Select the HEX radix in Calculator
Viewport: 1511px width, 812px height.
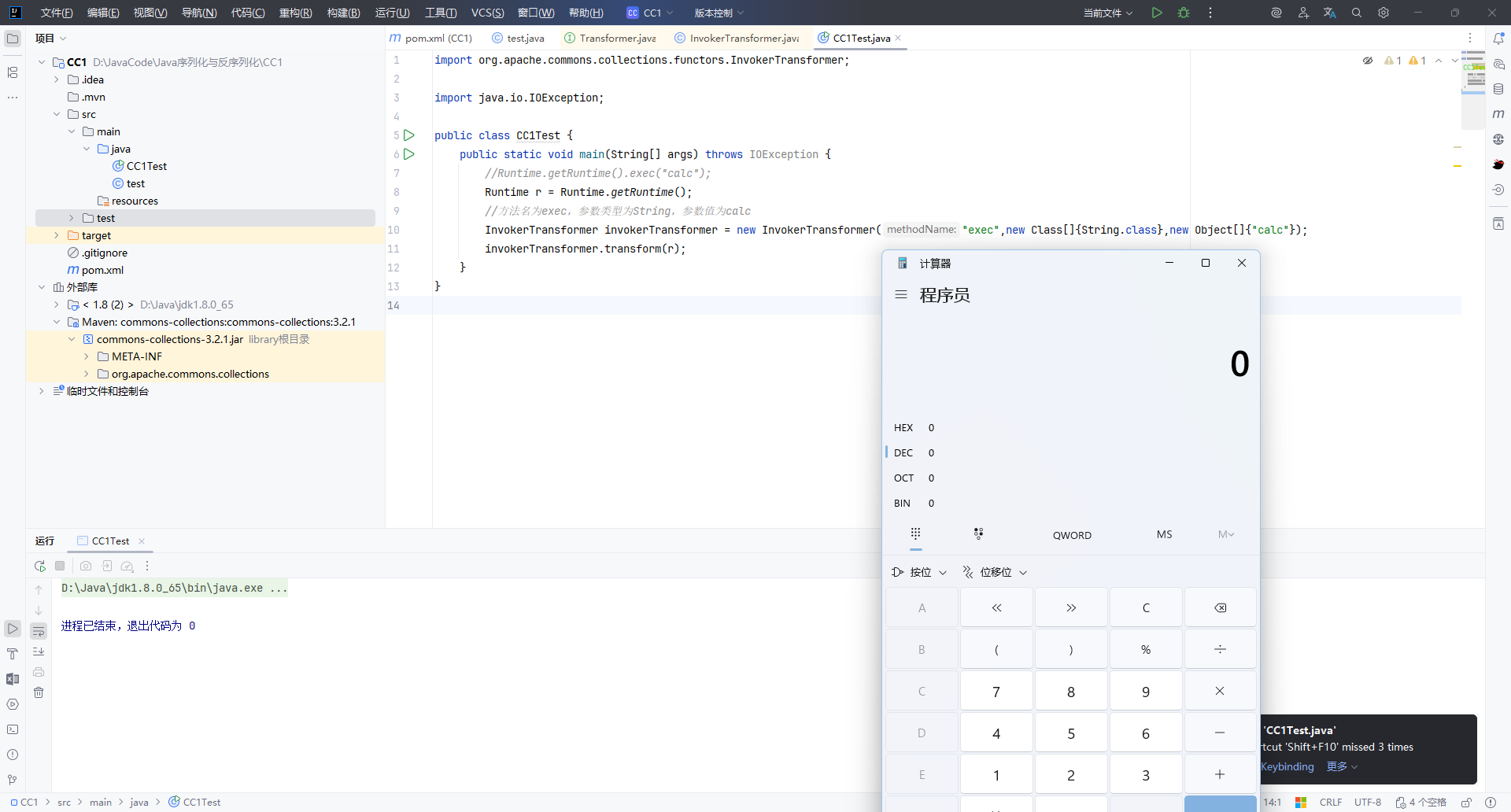[x=1071, y=428]
